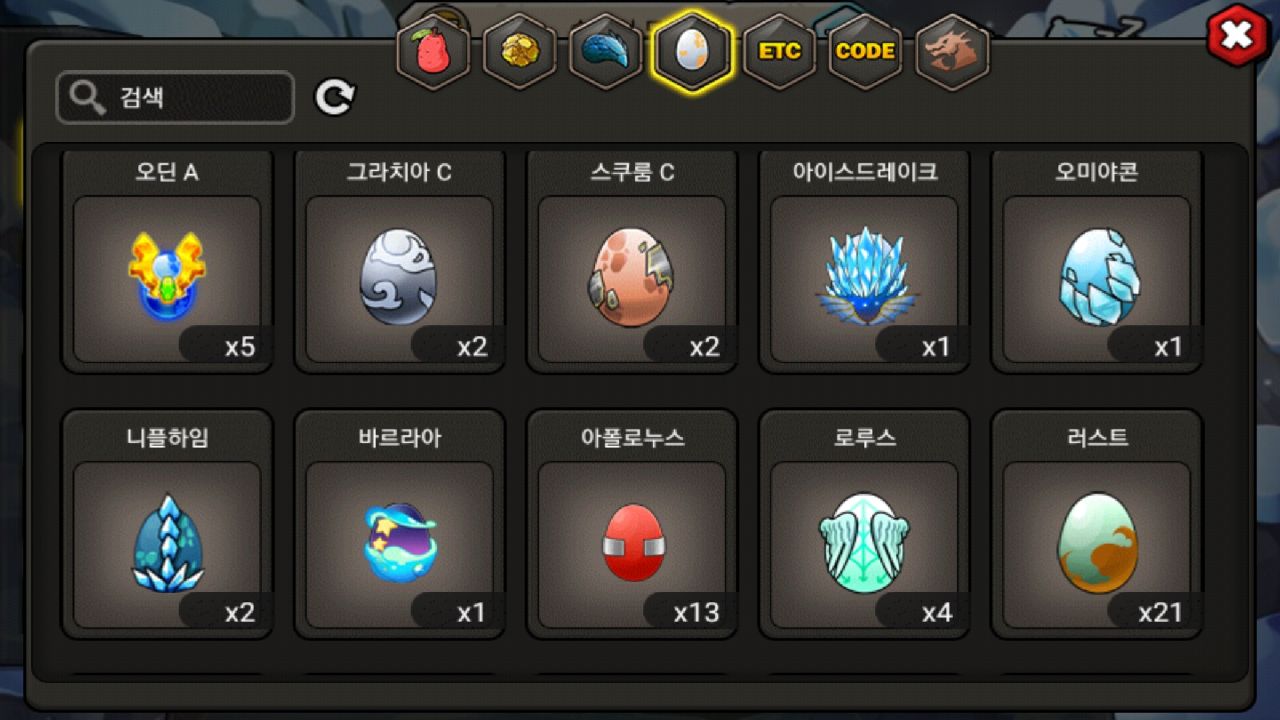Image resolution: width=1280 pixels, height=720 pixels.
Task: Select the 오미야콘 ice egg
Action: click(1097, 262)
